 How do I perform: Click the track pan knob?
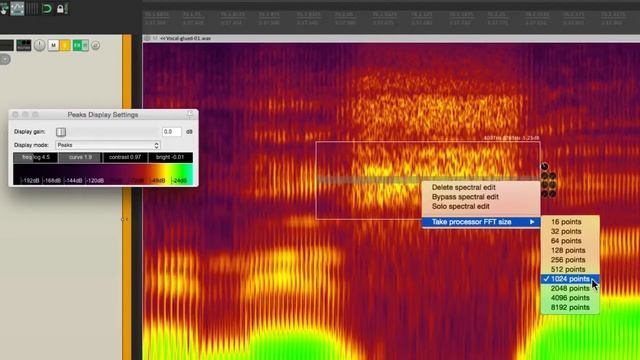[40, 45]
